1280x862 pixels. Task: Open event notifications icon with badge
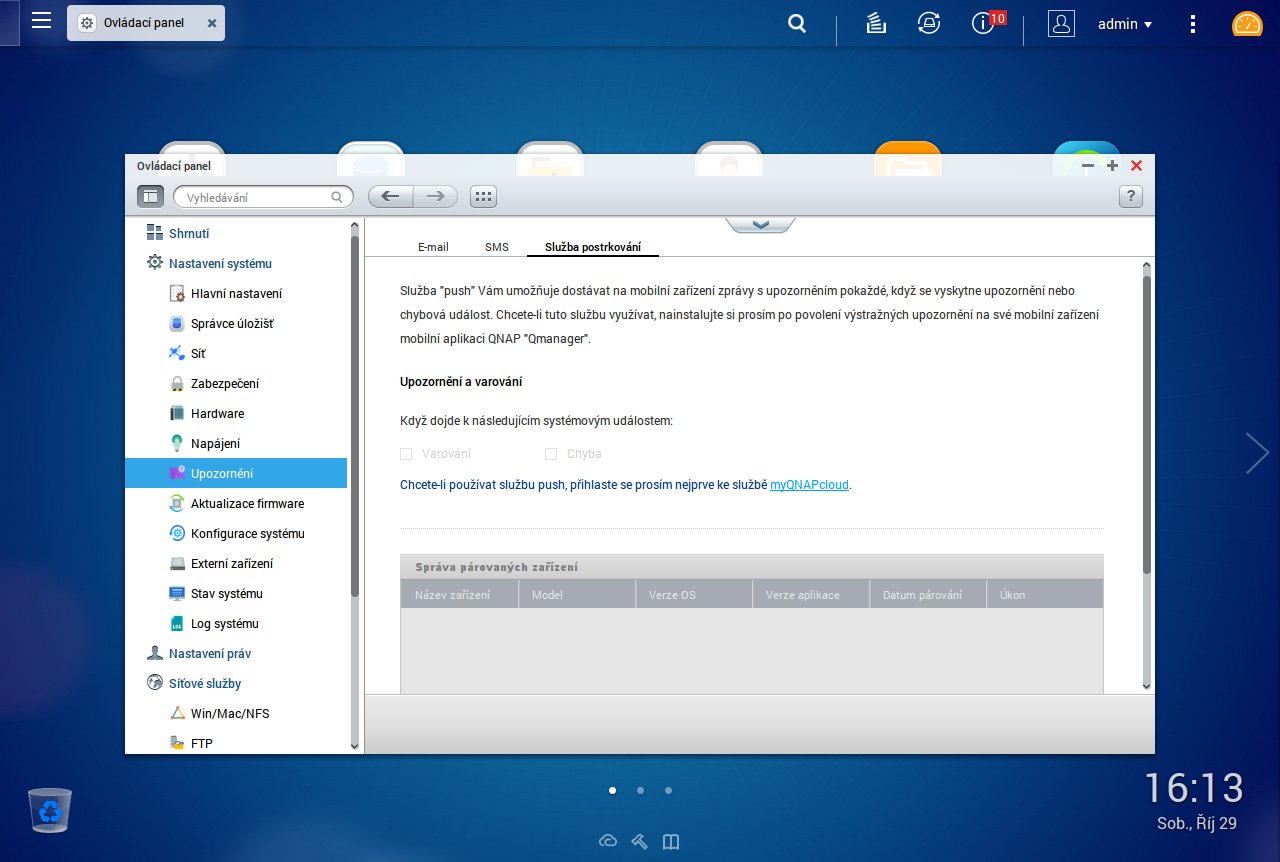984,24
